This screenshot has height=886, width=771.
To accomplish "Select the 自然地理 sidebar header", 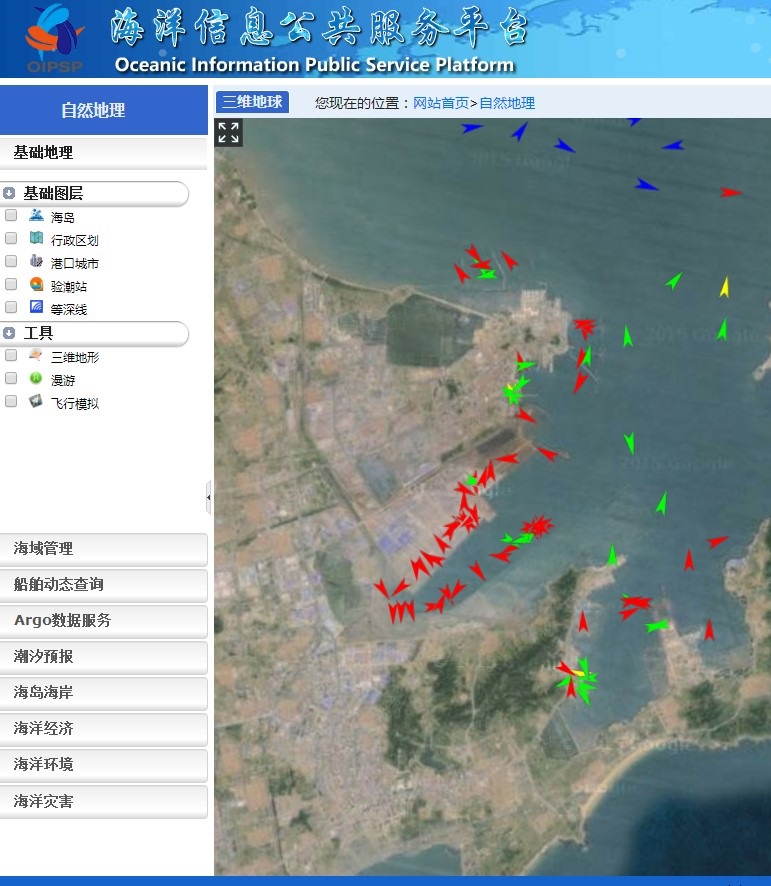I will pos(103,110).
